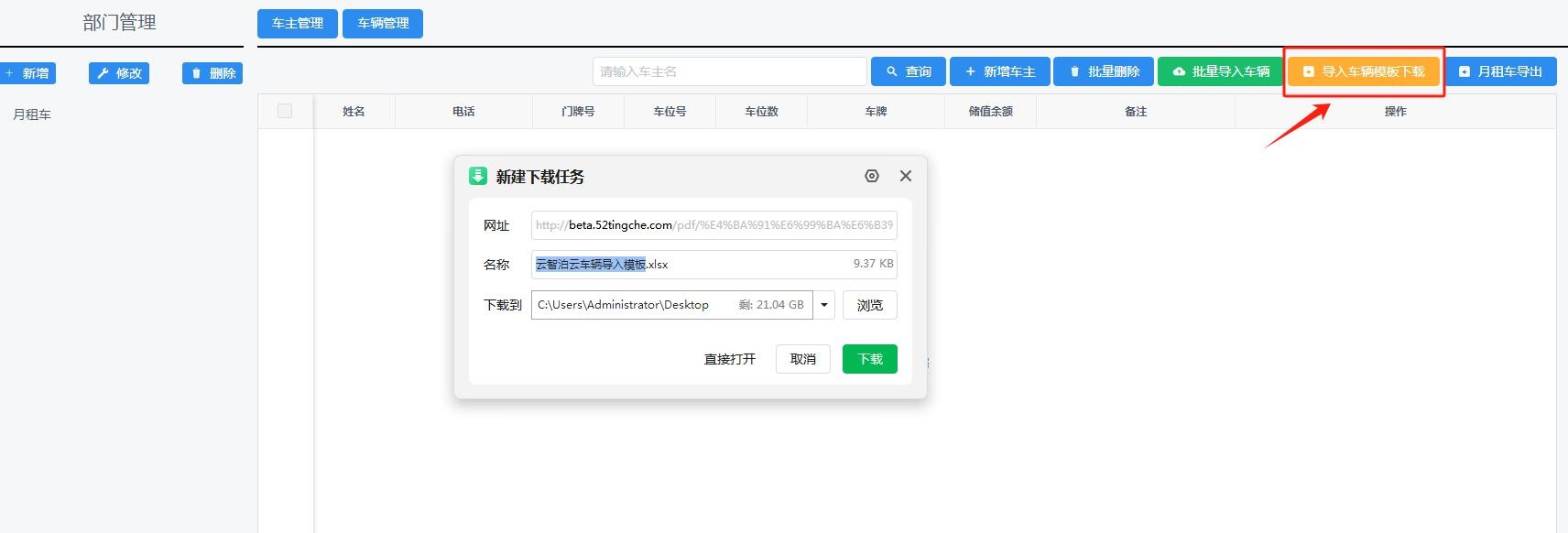Click the 直接打开 link

(730, 359)
